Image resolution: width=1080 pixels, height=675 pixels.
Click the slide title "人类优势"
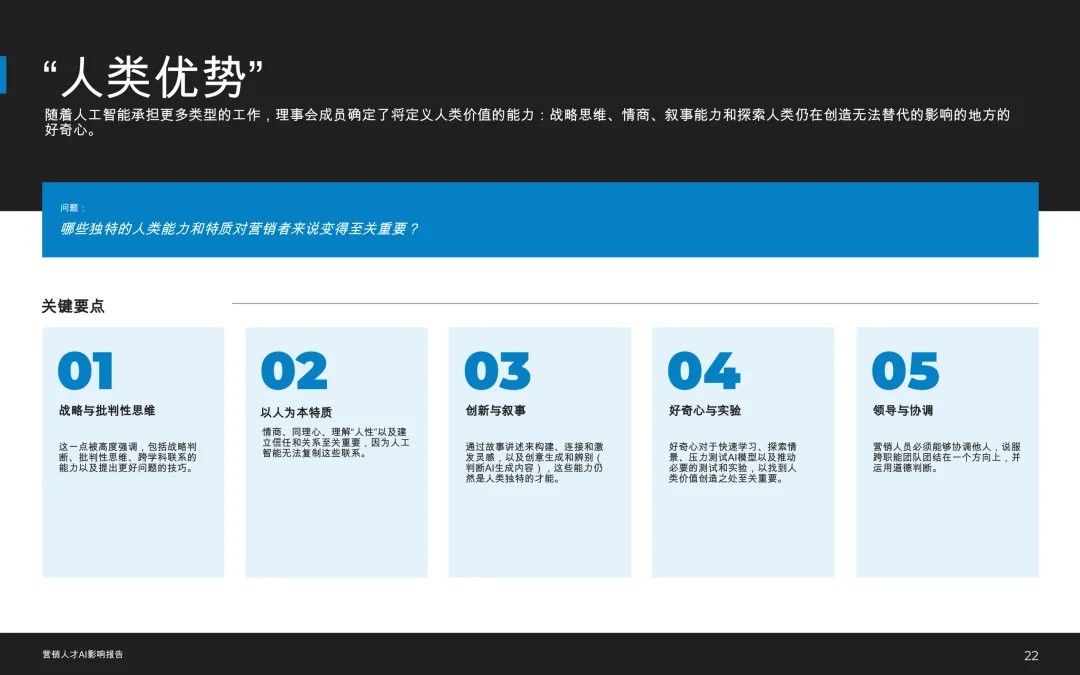150,72
